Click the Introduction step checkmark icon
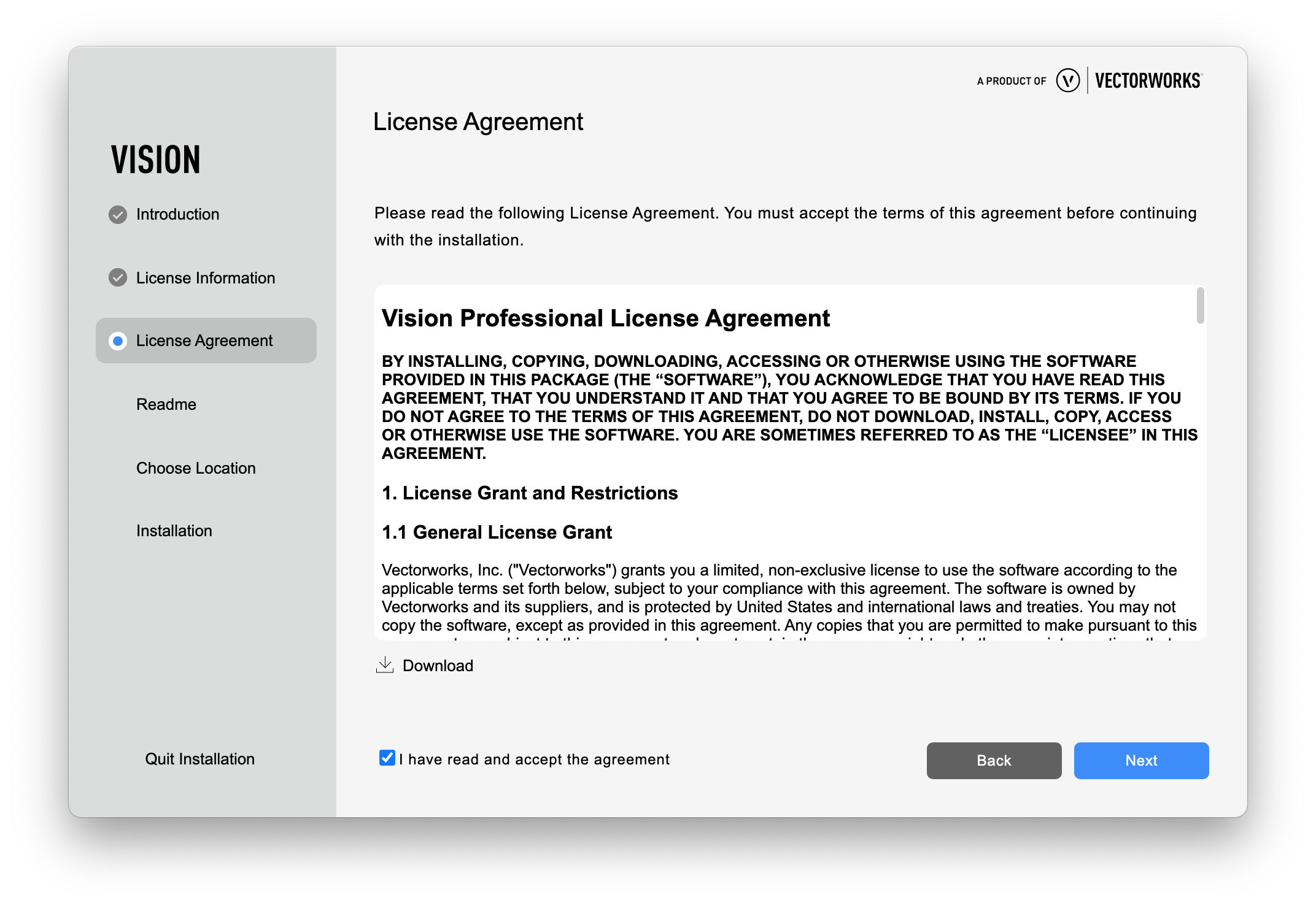Screen dimensions: 1316x908 118,215
